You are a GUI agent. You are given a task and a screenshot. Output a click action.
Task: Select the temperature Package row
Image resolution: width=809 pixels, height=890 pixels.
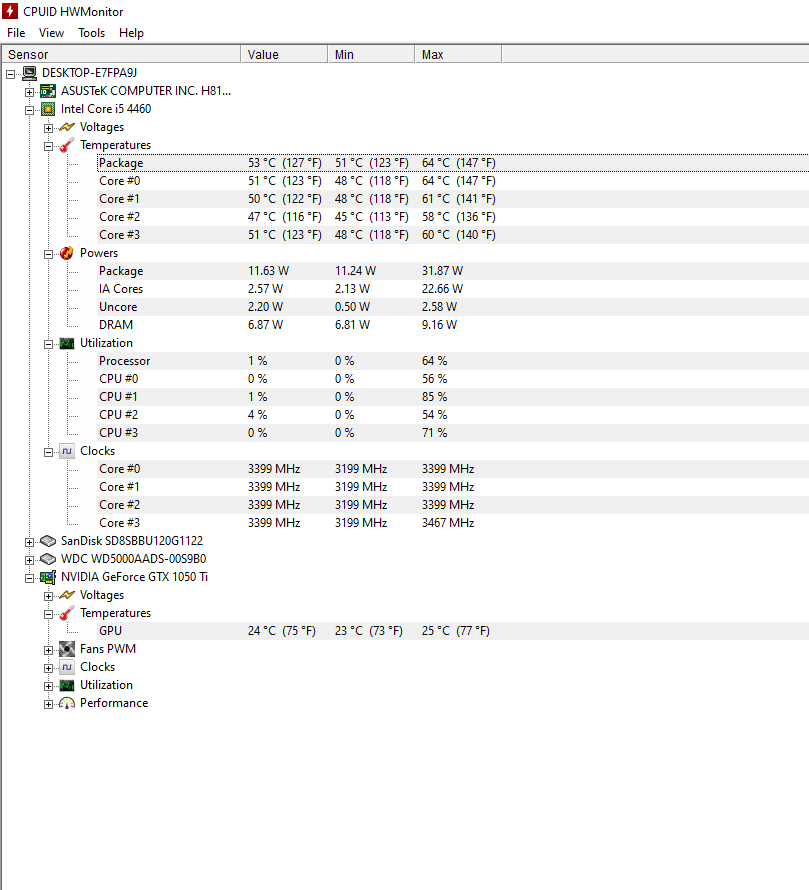pyautogui.click(x=452, y=163)
